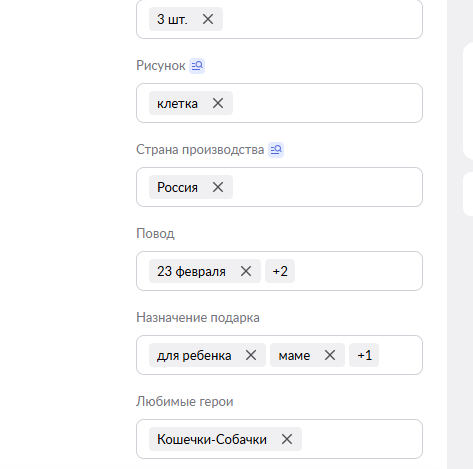Expand the +1 hidden Назначение подарка values
Image resolution: width=473 pixels, height=469 pixels.
[x=364, y=355]
